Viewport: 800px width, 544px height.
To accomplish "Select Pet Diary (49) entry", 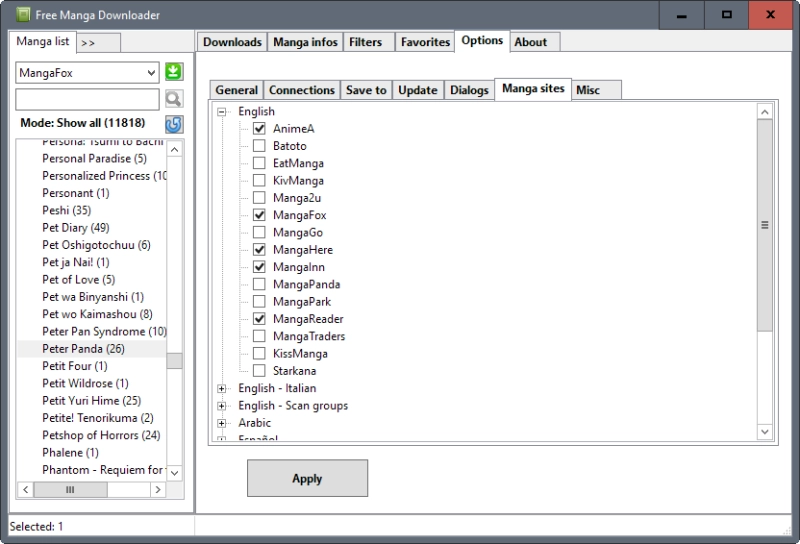I will pyautogui.click(x=76, y=228).
